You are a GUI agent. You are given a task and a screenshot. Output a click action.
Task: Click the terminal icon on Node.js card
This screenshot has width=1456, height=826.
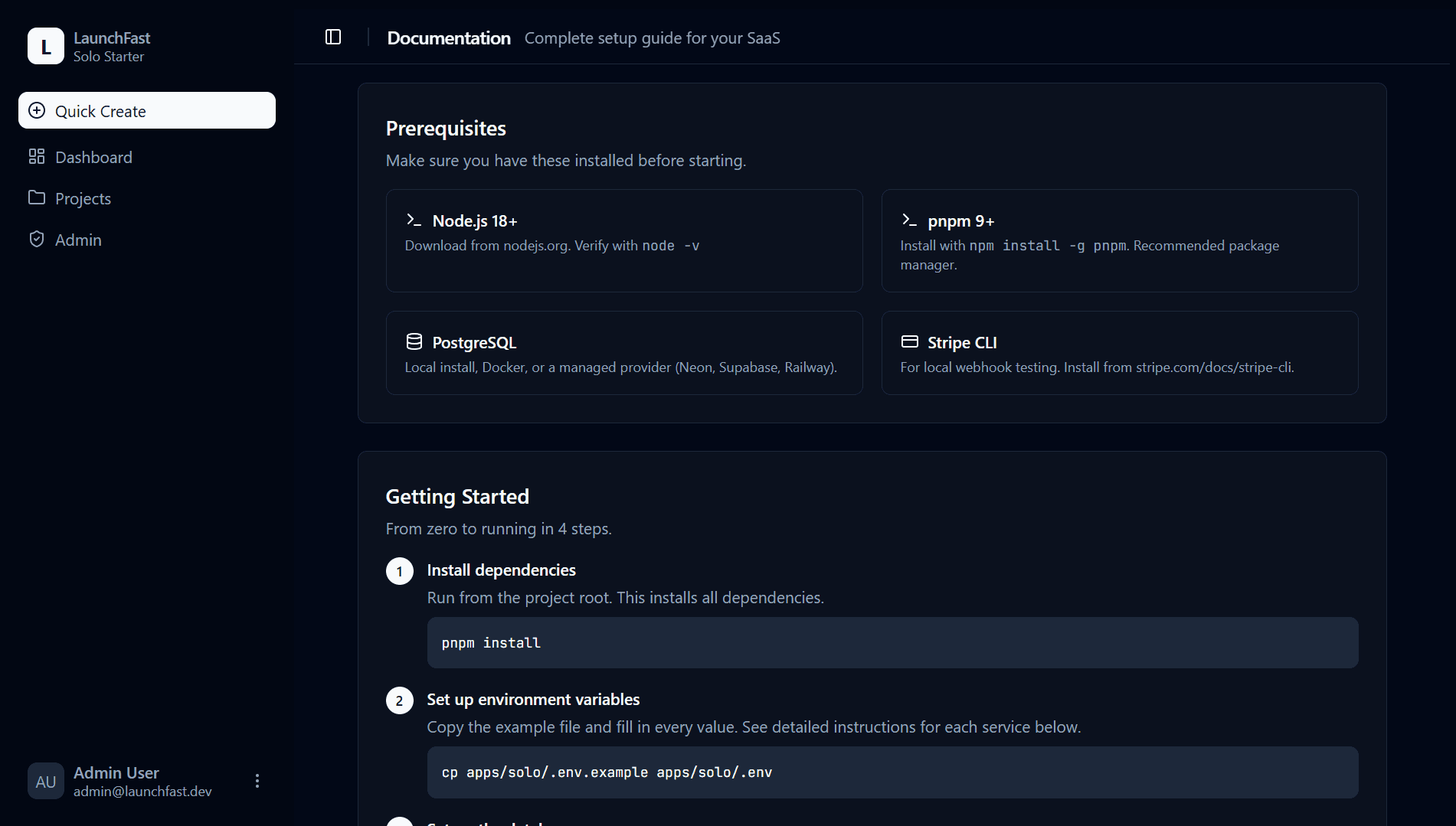pos(414,220)
